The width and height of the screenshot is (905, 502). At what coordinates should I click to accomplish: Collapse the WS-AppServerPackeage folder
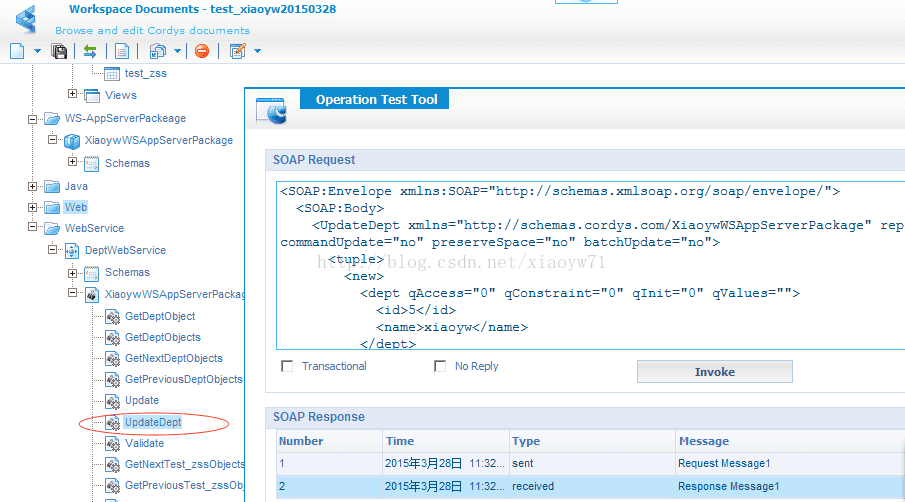point(32,119)
